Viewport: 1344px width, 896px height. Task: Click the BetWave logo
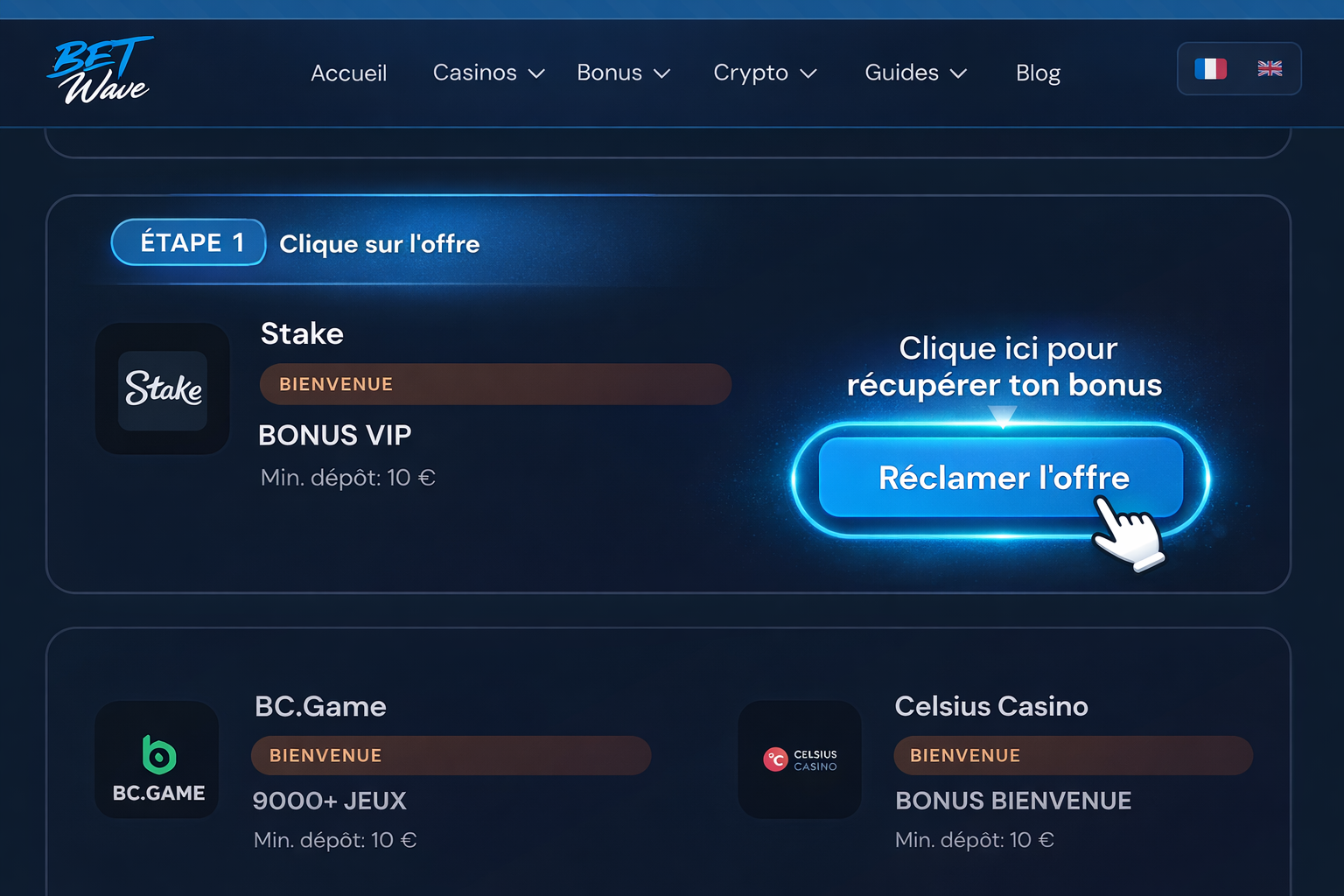100,70
